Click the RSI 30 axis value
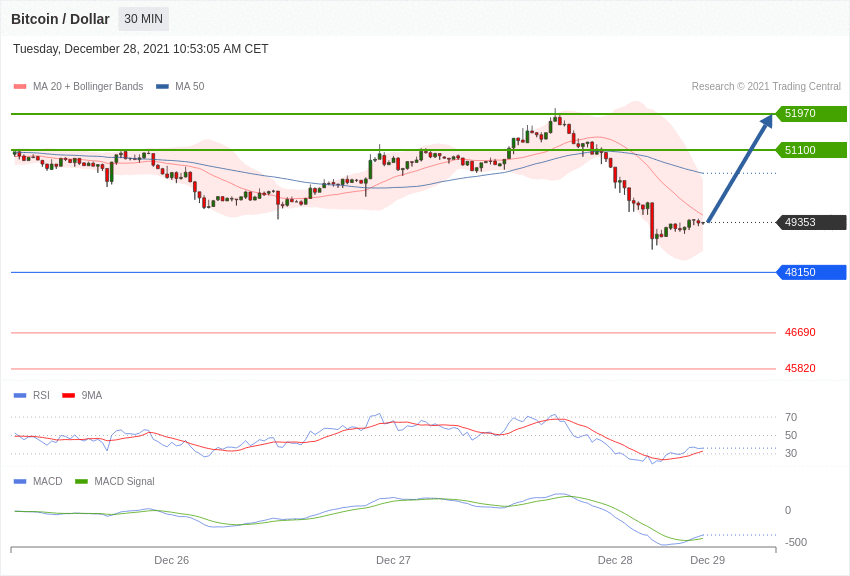This screenshot has height=576, width=850. click(x=791, y=453)
